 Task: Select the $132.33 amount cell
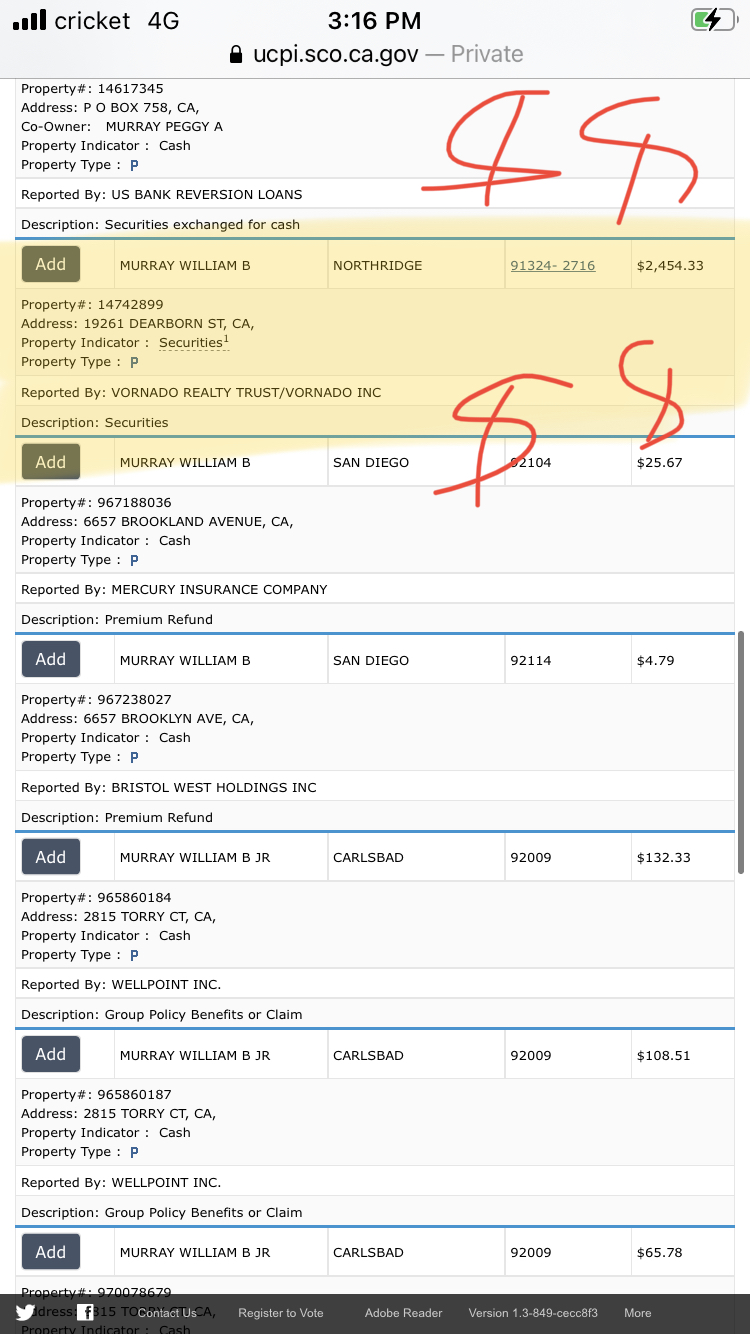683,857
